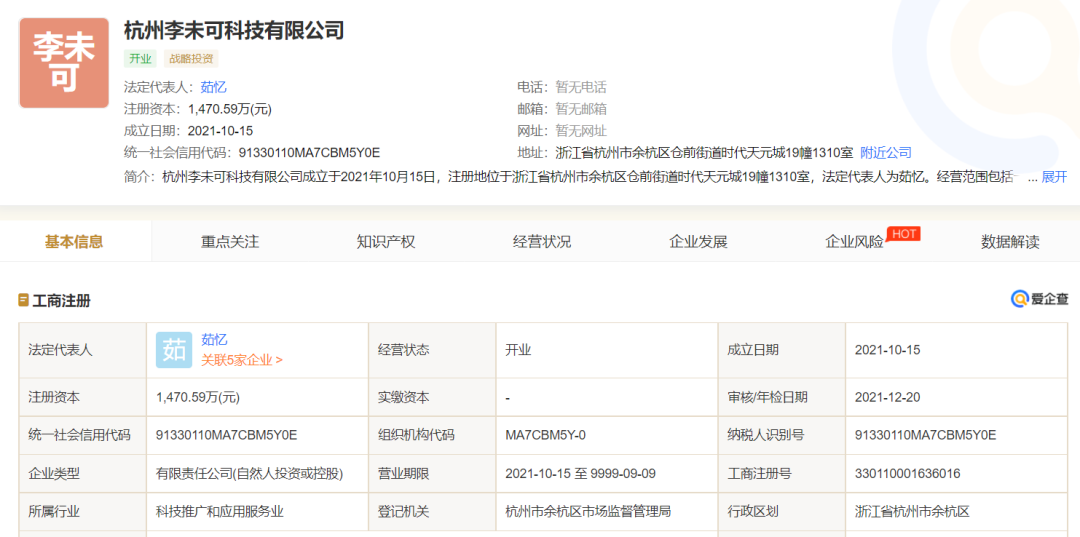Click the 登记机关 value 杭州市余杭区市场监督管理局
The height and width of the screenshot is (537, 1080).
point(588,512)
